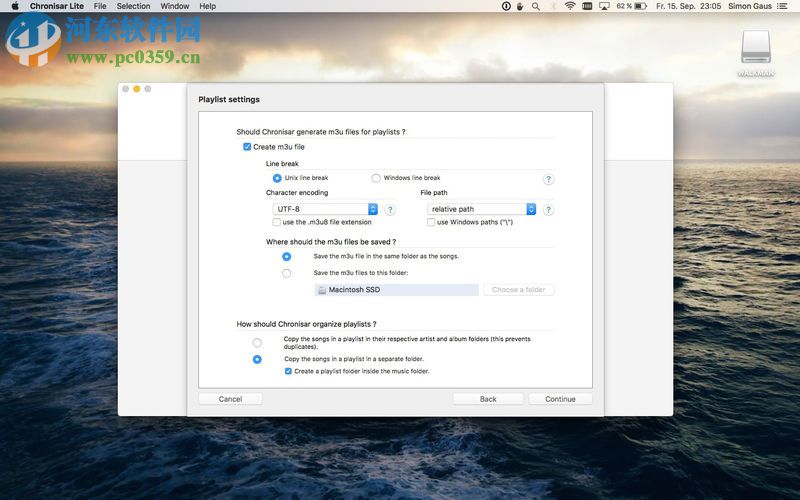Open the UTF-8 character encoding dropdown

(x=325, y=209)
